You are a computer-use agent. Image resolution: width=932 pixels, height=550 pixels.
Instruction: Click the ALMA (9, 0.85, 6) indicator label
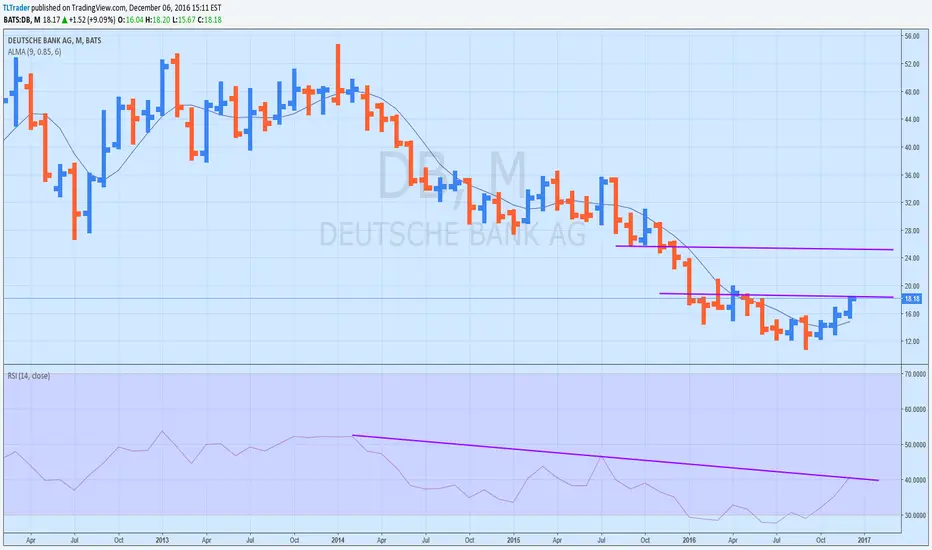coord(34,52)
